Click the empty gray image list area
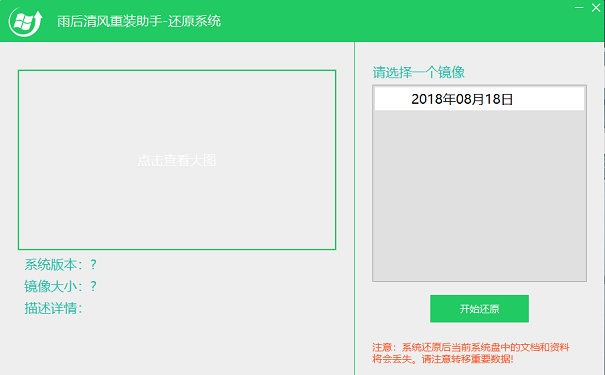The width and height of the screenshot is (605, 375). [479, 196]
